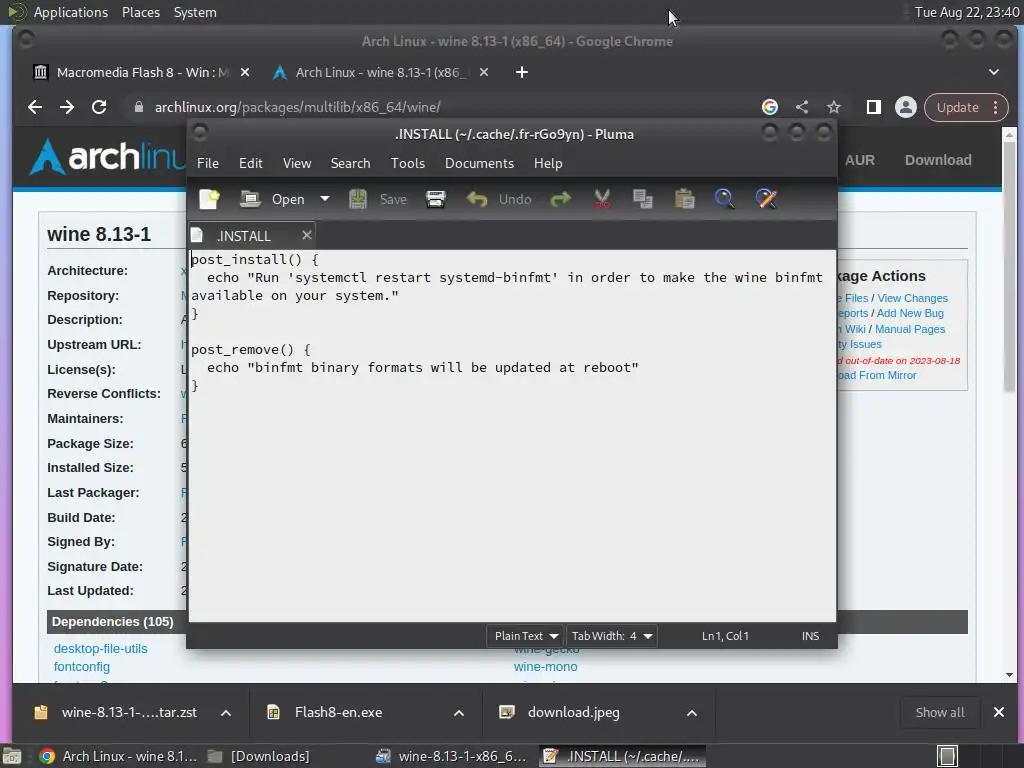Expand options for download.jpeg
The image size is (1024, 768).
tap(692, 713)
